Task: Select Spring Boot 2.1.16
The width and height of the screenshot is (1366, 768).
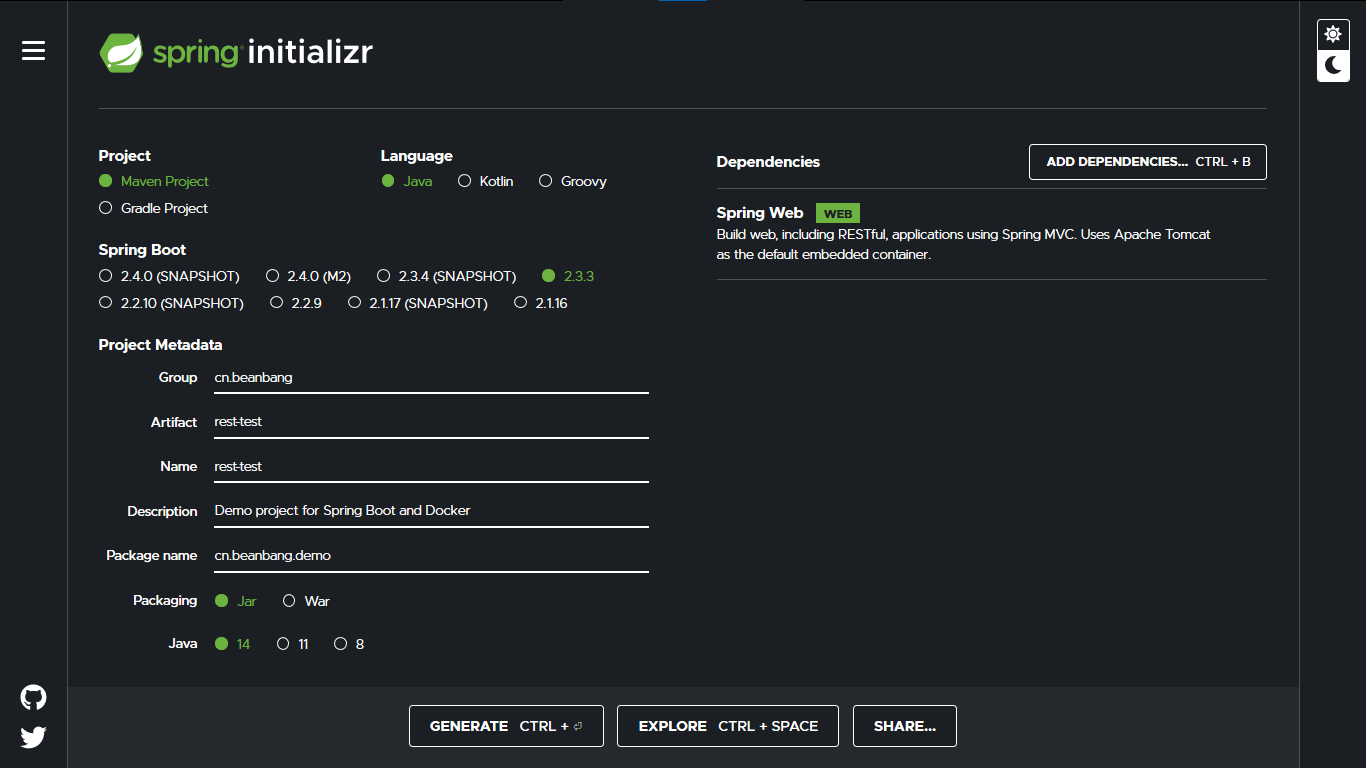Action: pos(541,303)
